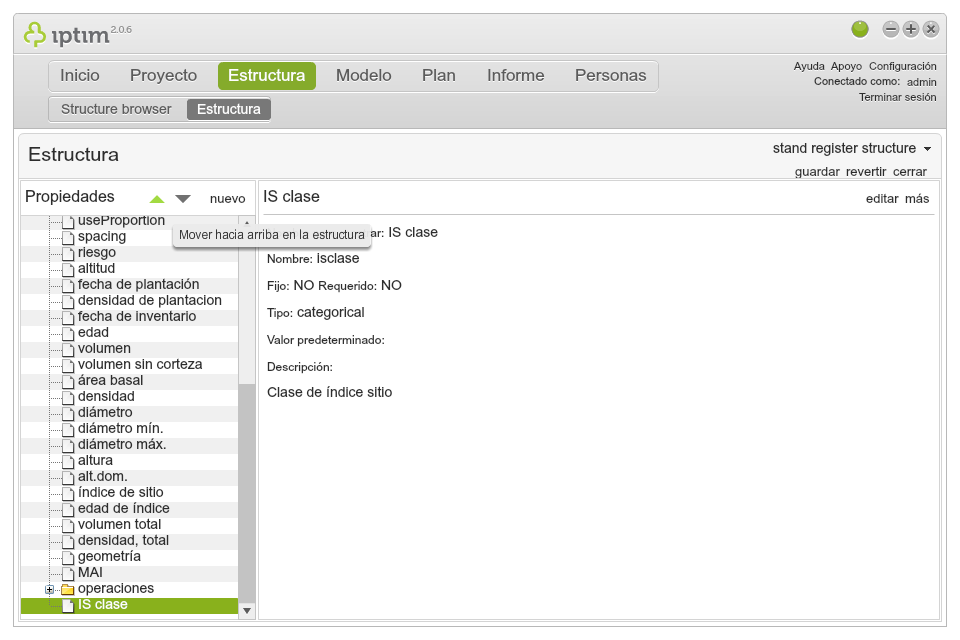Click the folder icon next to operaciones

(x=64, y=588)
